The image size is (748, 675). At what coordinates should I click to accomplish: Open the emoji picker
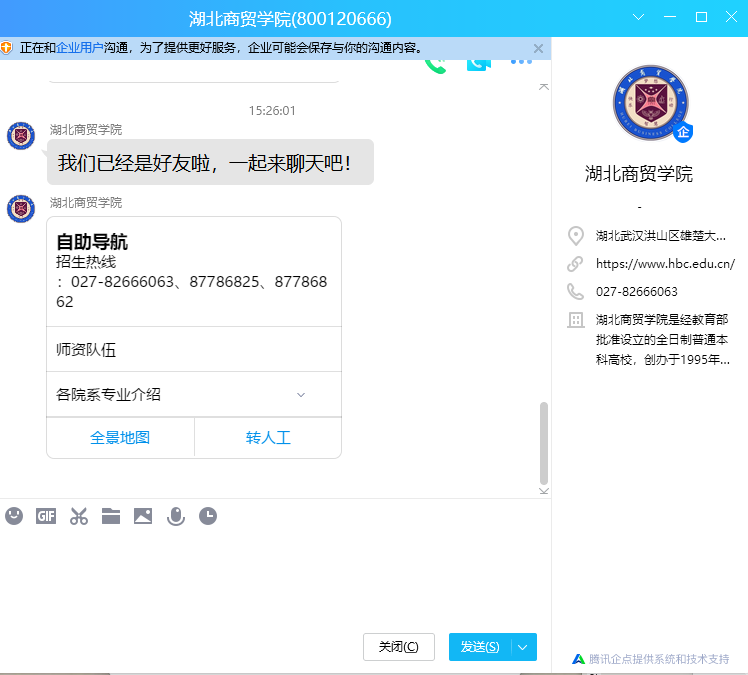[14, 516]
